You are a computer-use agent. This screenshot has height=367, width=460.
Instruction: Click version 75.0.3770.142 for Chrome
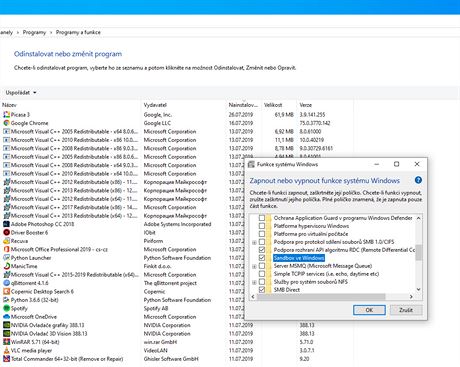pos(315,123)
